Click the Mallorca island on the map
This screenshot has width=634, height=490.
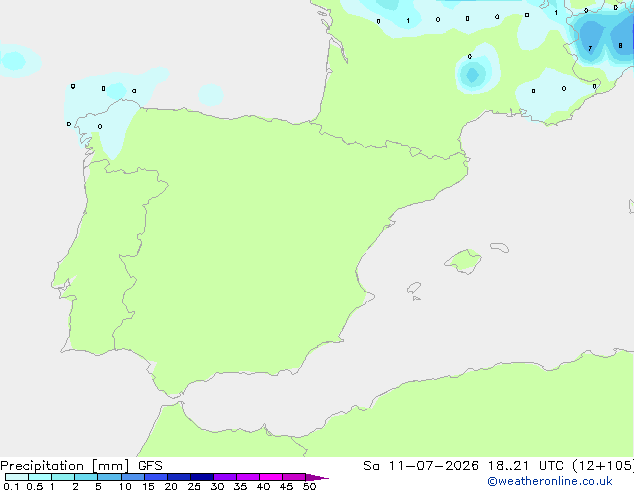pyautogui.click(x=464, y=262)
